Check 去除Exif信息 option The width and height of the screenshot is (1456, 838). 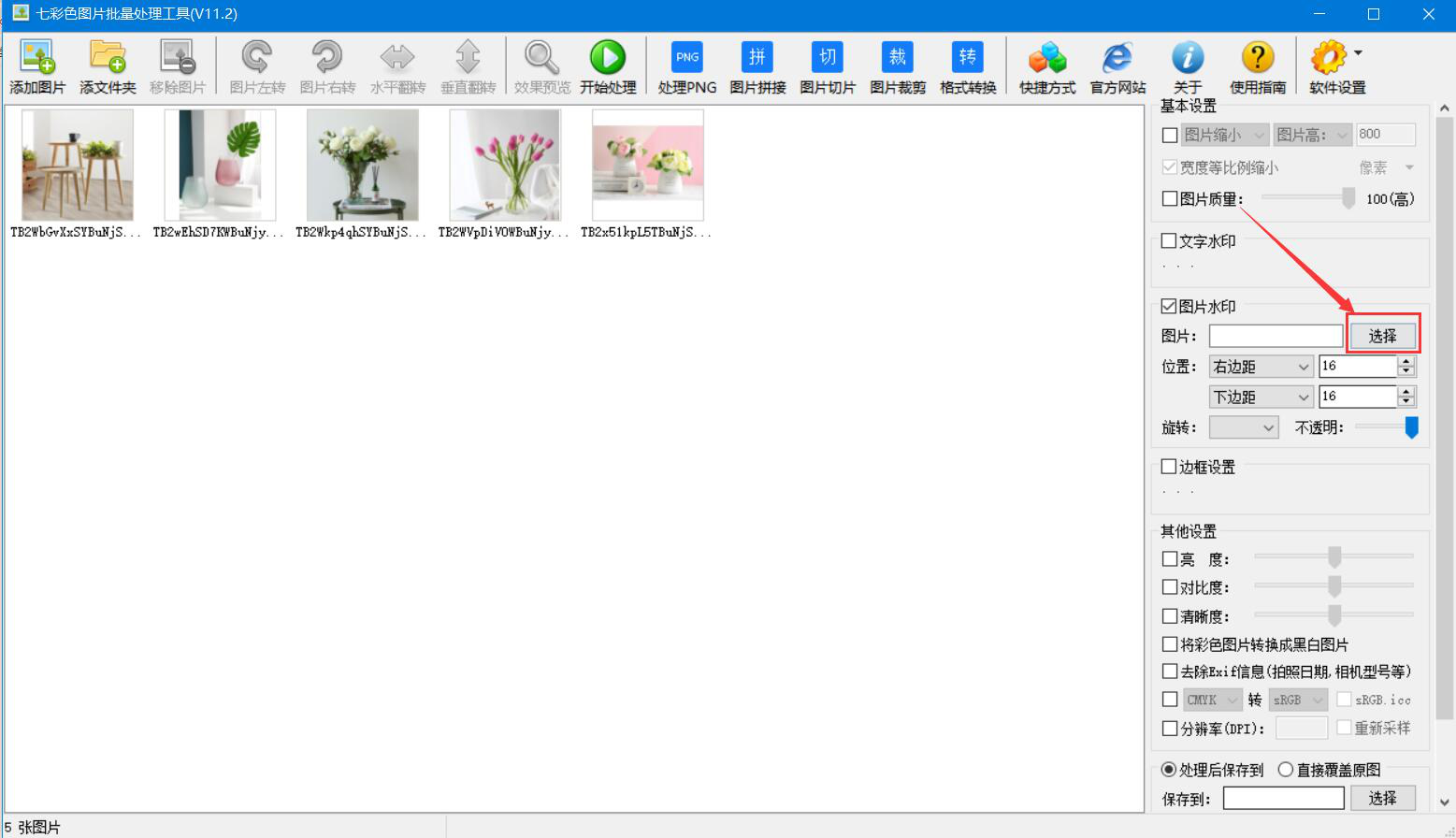[1170, 672]
